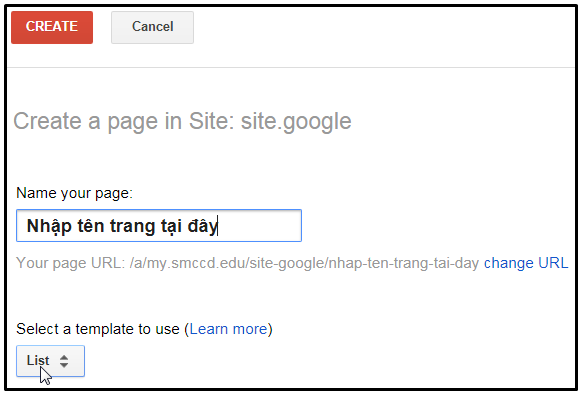Open the change URL link
The height and width of the screenshot is (395, 581).
[x=526, y=263]
